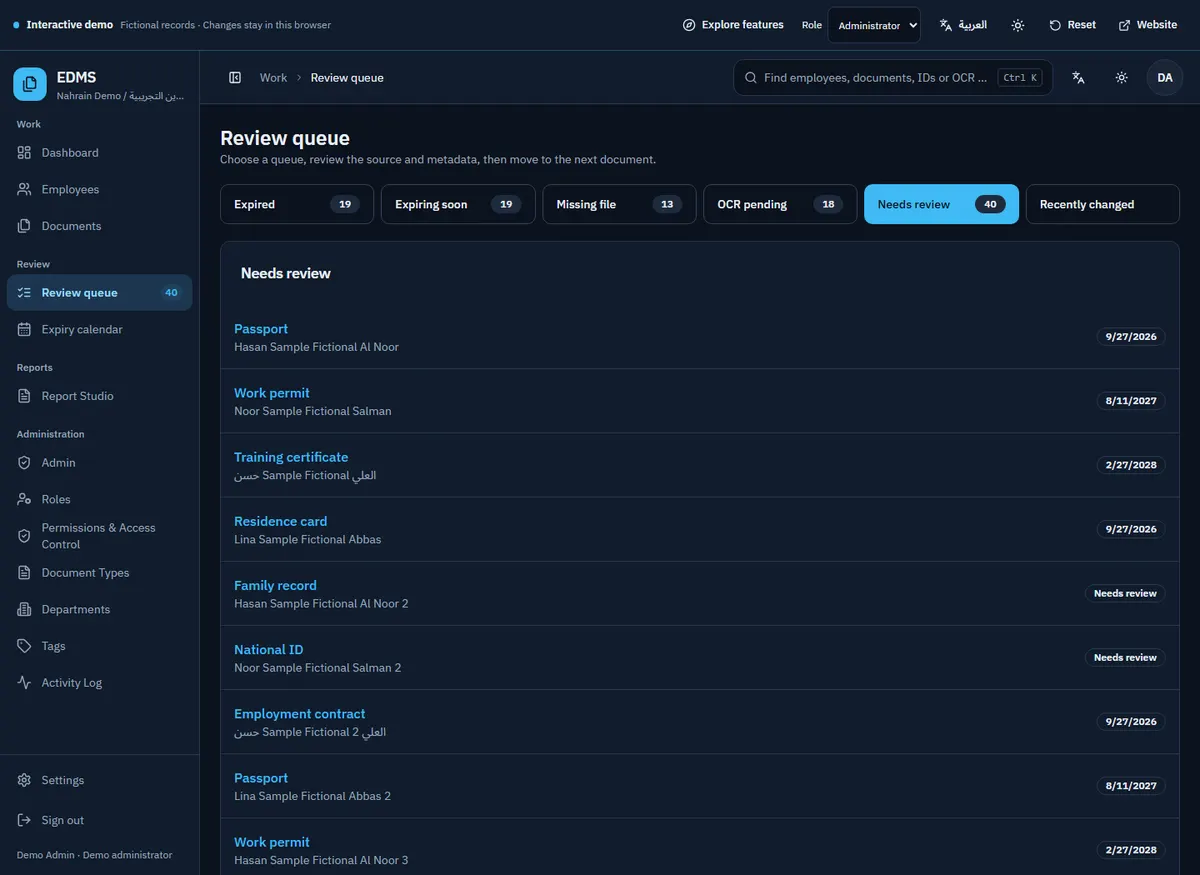Open Work permit for Noor Sample Fictional Salman
The image size is (1200, 875).
tap(272, 393)
